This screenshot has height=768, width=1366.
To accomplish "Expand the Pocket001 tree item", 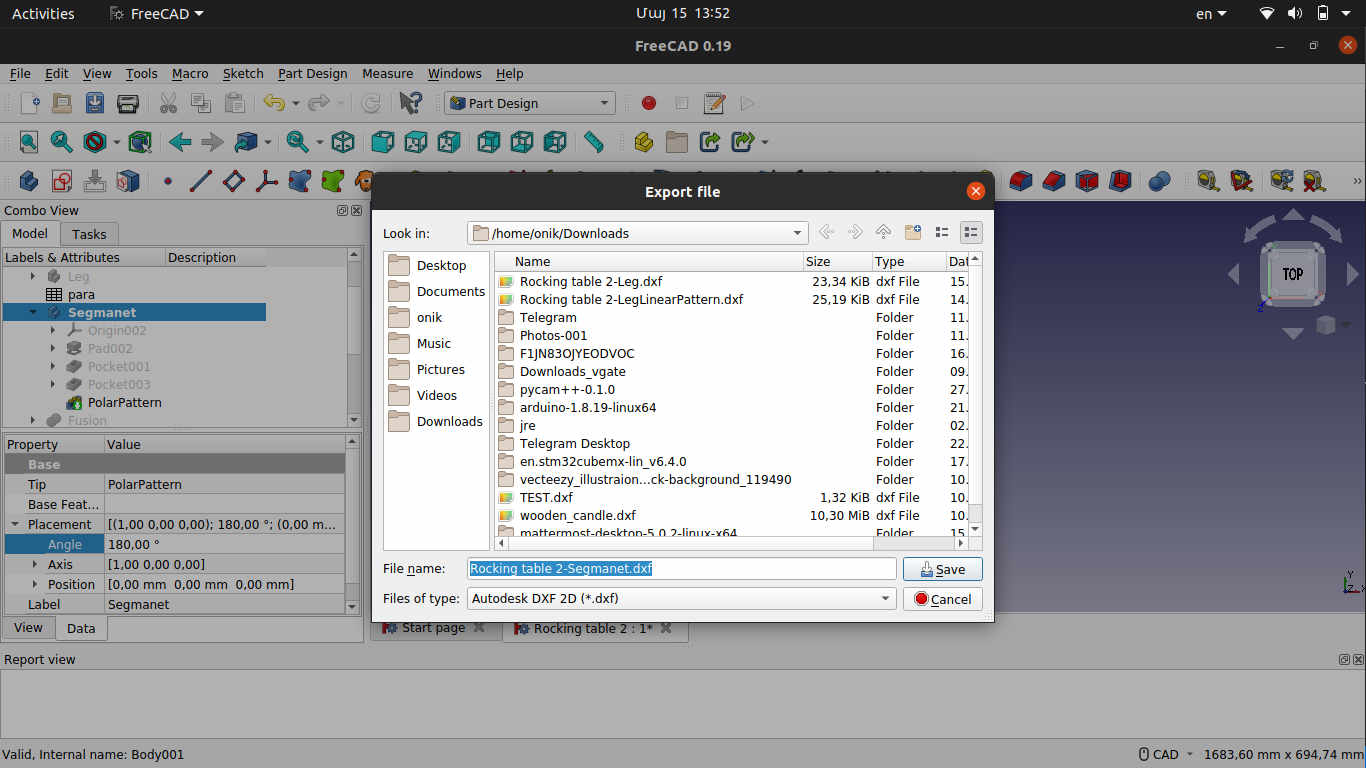I will [53, 367].
